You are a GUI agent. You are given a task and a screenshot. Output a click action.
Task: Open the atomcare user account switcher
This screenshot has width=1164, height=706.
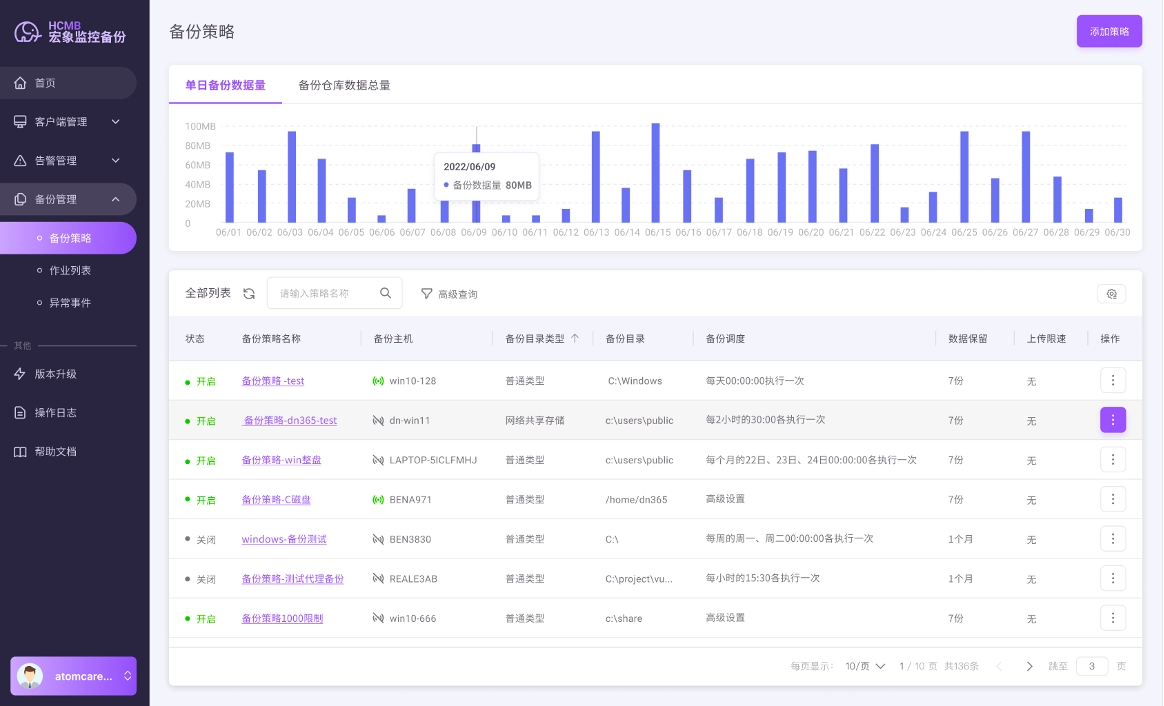click(x=73, y=676)
